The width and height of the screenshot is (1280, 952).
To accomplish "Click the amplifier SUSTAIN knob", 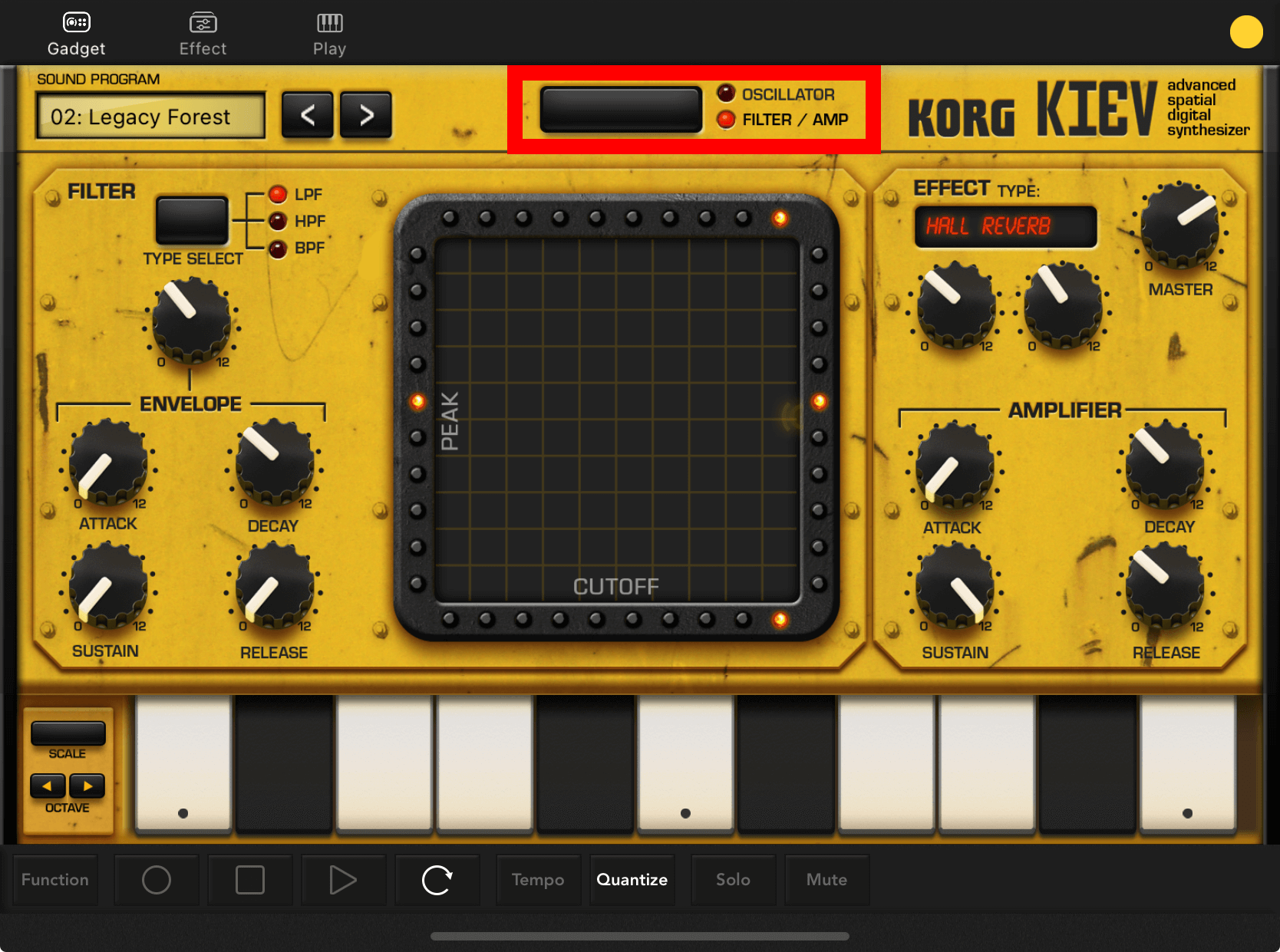I will 955,587.
